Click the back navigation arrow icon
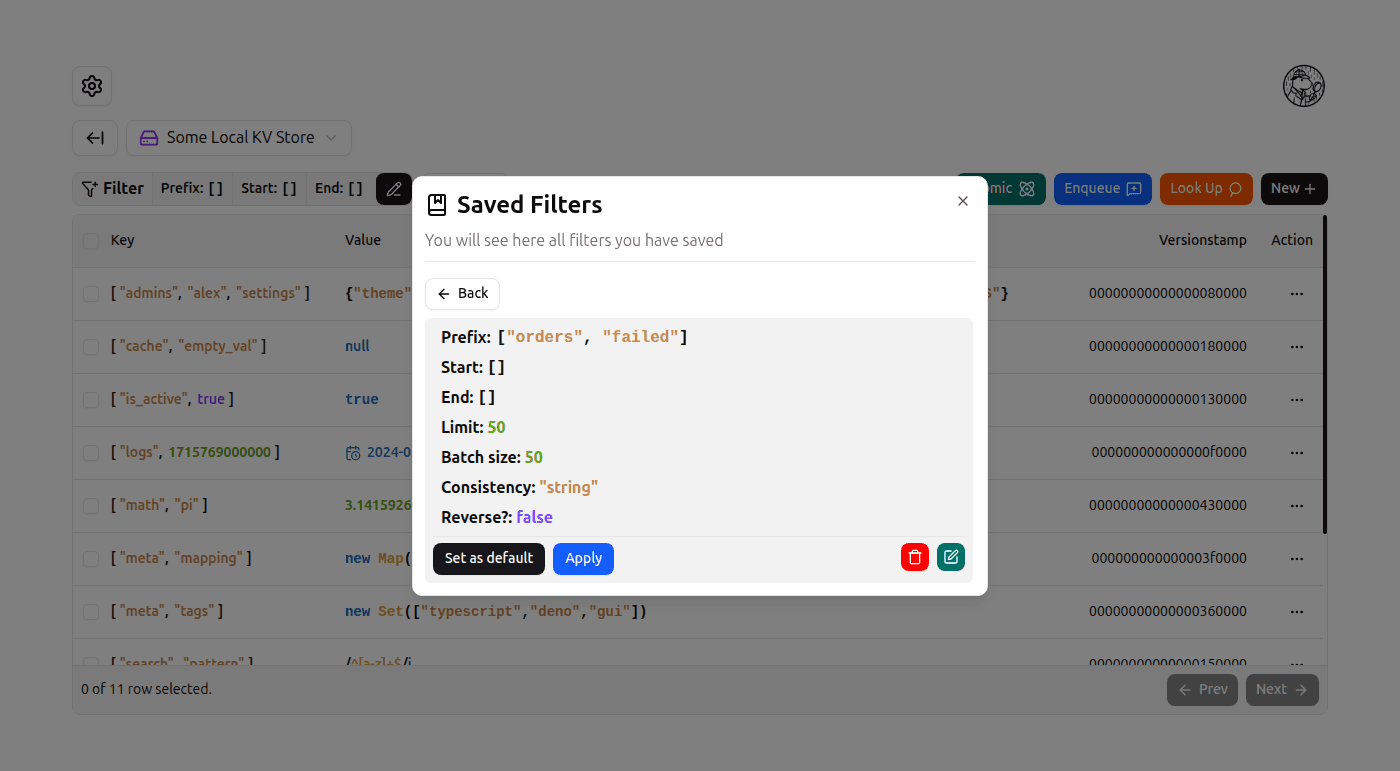Viewport: 1400px width, 771px height. pos(95,138)
